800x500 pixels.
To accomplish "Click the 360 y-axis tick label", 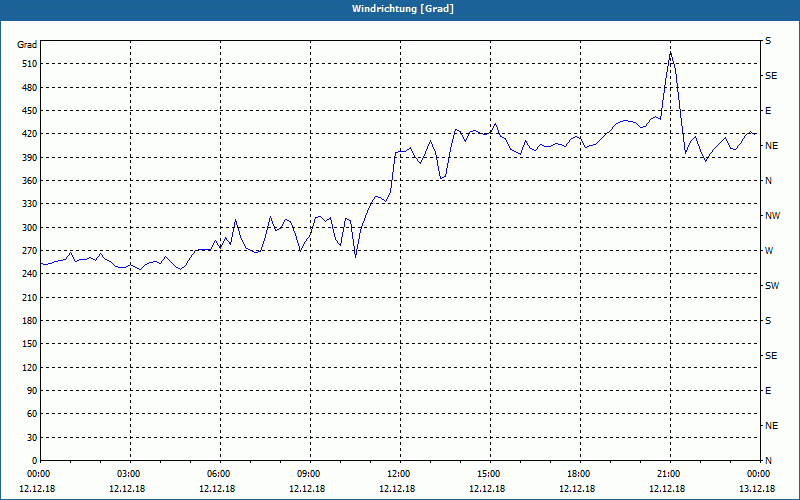I will (x=30, y=181).
